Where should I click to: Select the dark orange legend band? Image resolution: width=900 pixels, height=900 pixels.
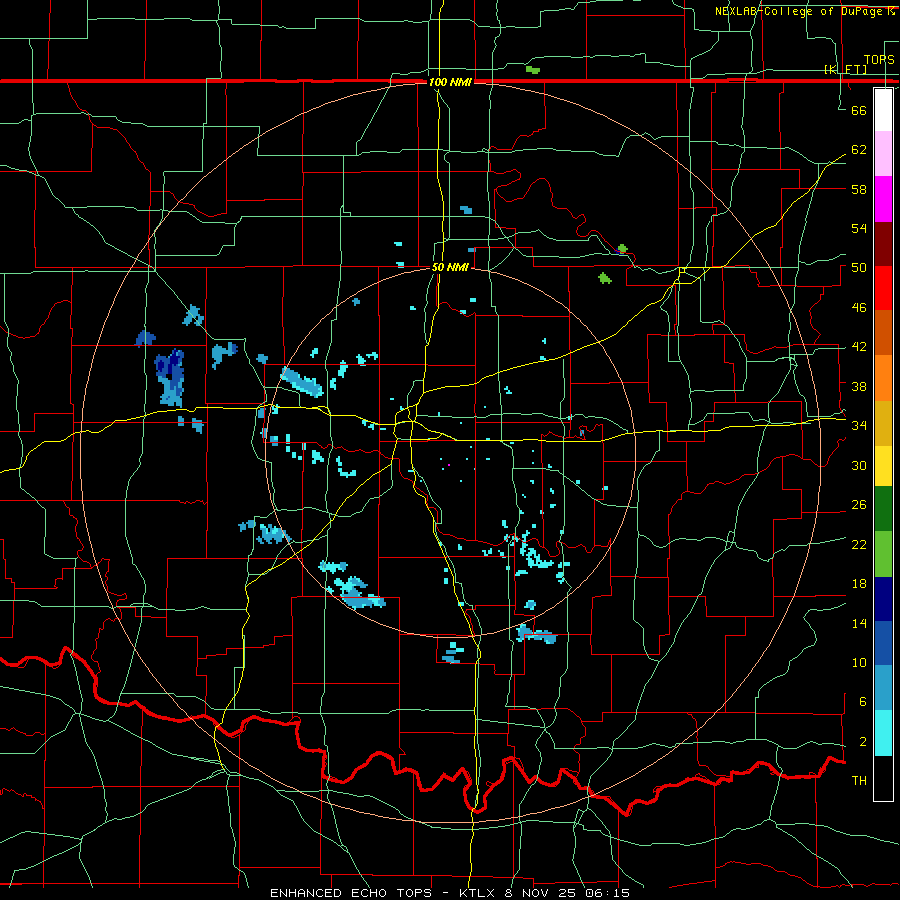883,333
